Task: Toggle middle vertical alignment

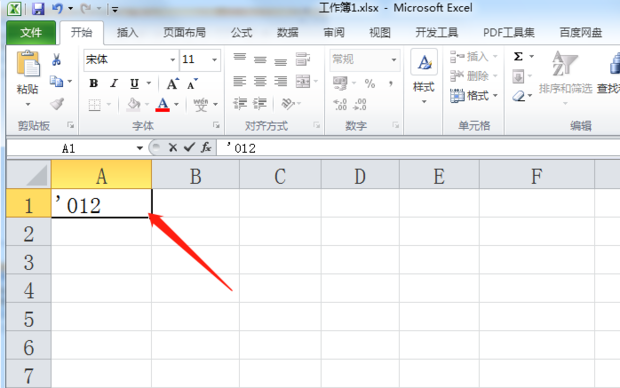Action: 260,60
